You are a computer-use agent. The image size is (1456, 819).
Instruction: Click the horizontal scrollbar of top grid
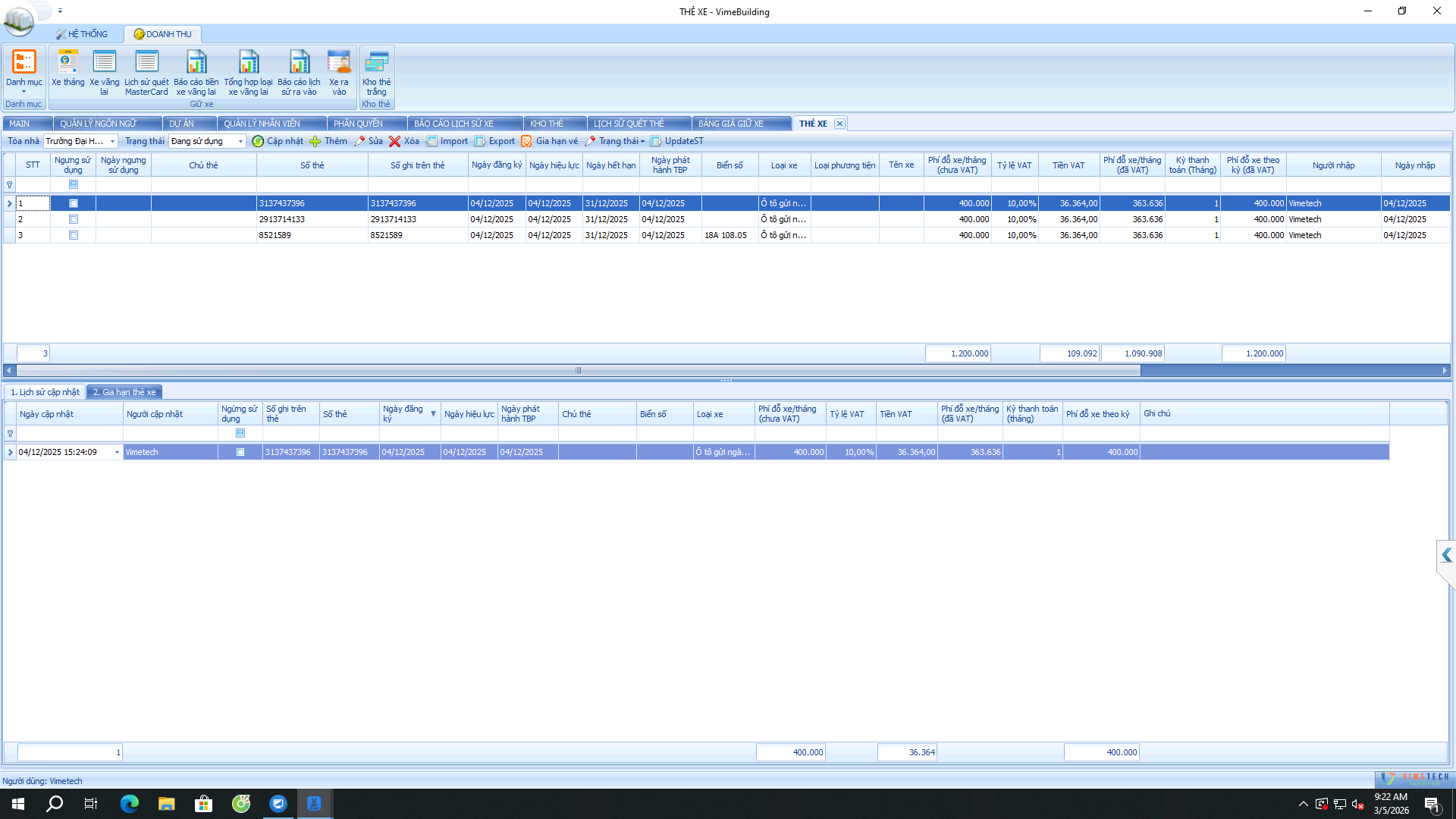click(x=578, y=371)
